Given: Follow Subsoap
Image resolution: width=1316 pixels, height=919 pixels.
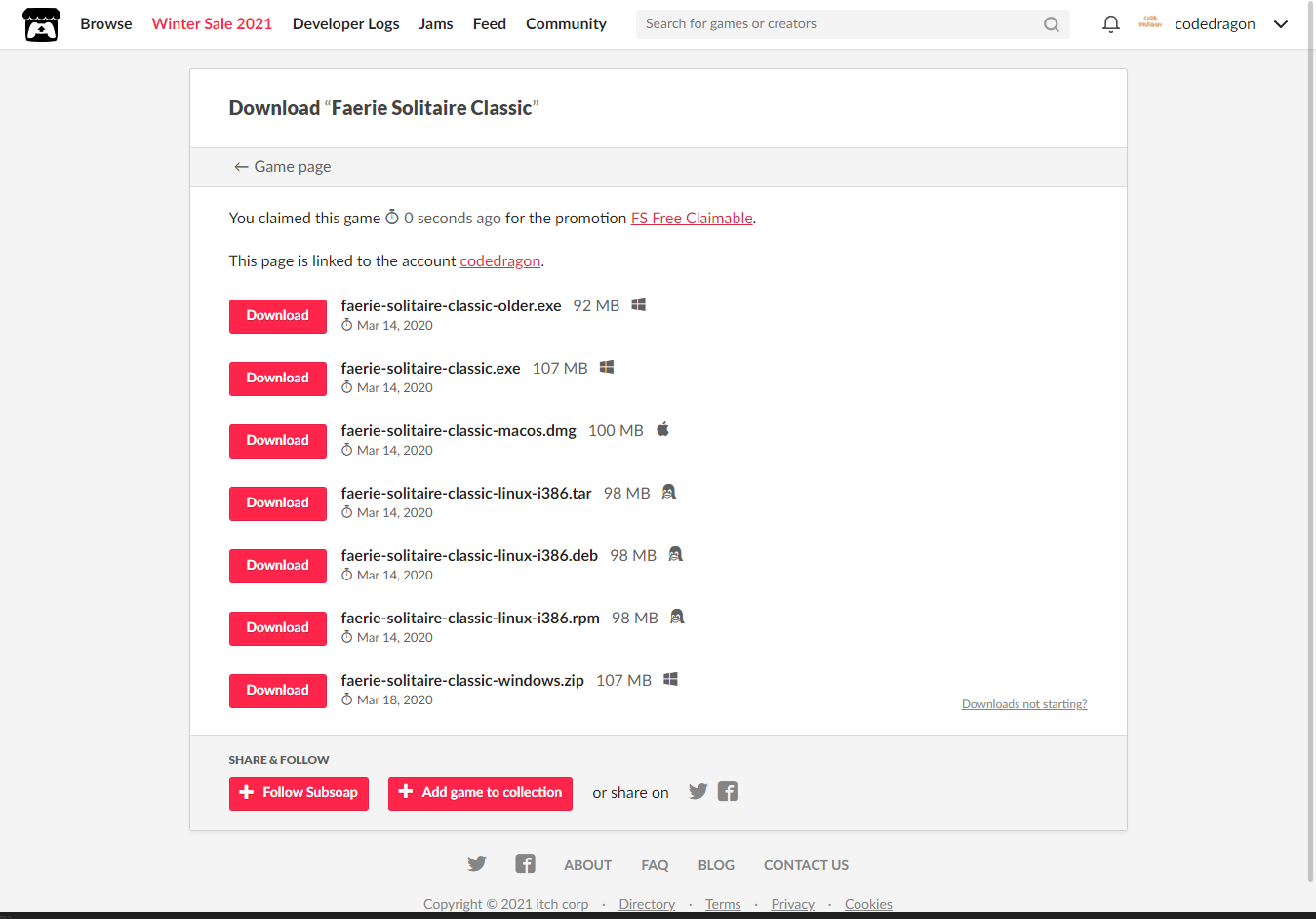Looking at the screenshot, I should coord(299,793).
